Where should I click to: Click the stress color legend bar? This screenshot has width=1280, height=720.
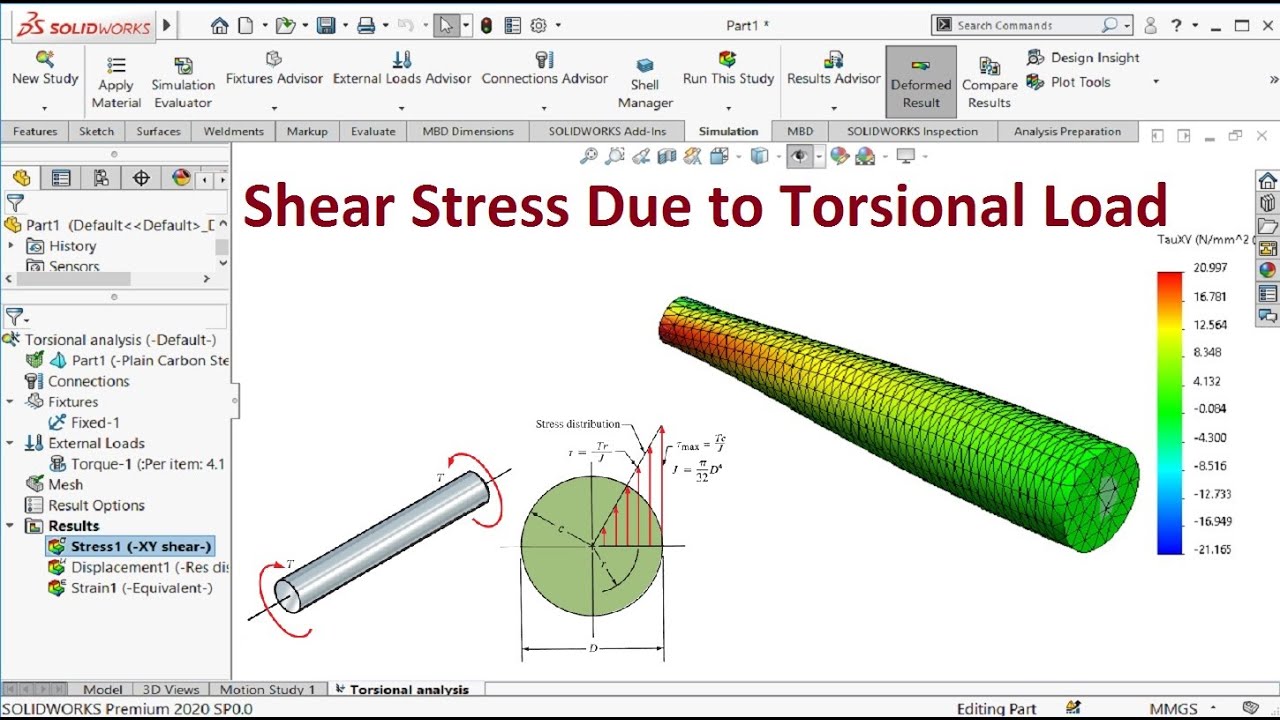click(1169, 413)
